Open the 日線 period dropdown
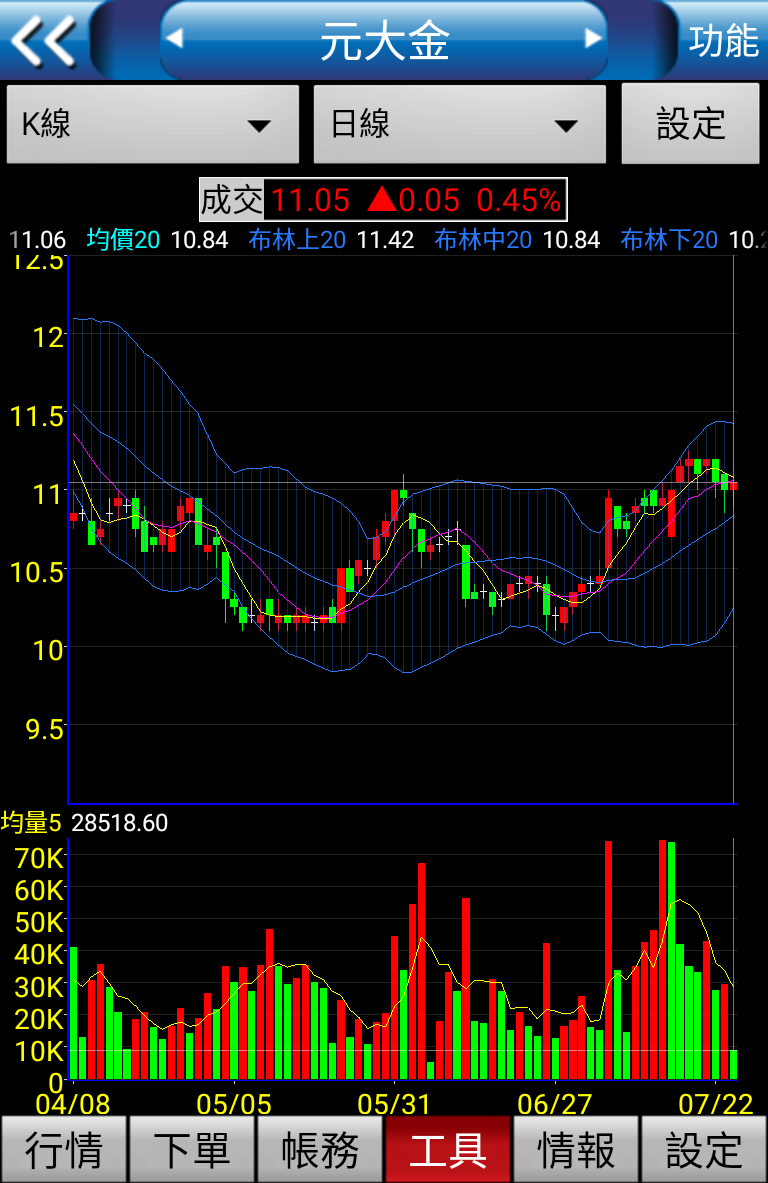The image size is (768, 1183). (x=459, y=124)
